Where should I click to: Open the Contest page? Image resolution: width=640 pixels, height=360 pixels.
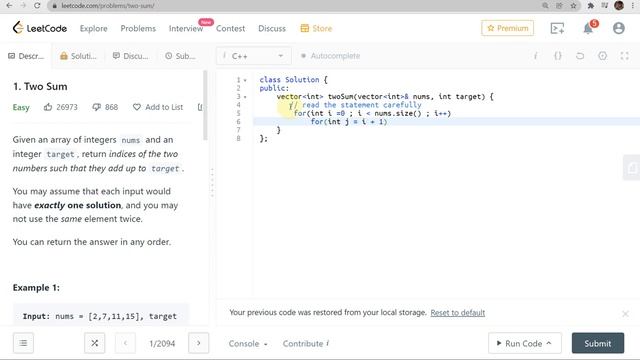pyautogui.click(x=231, y=29)
